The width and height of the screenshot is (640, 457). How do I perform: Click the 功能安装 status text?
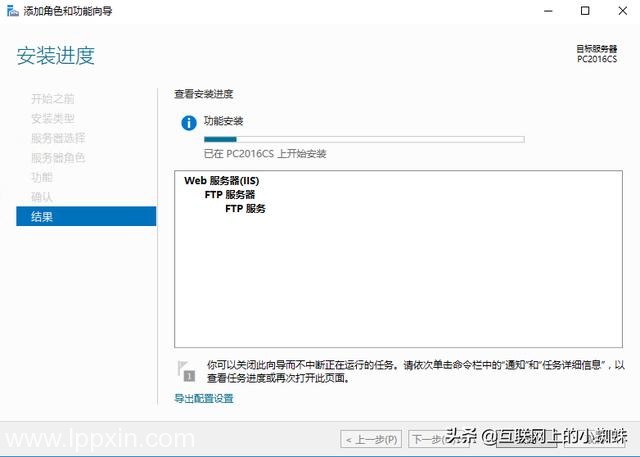223,121
